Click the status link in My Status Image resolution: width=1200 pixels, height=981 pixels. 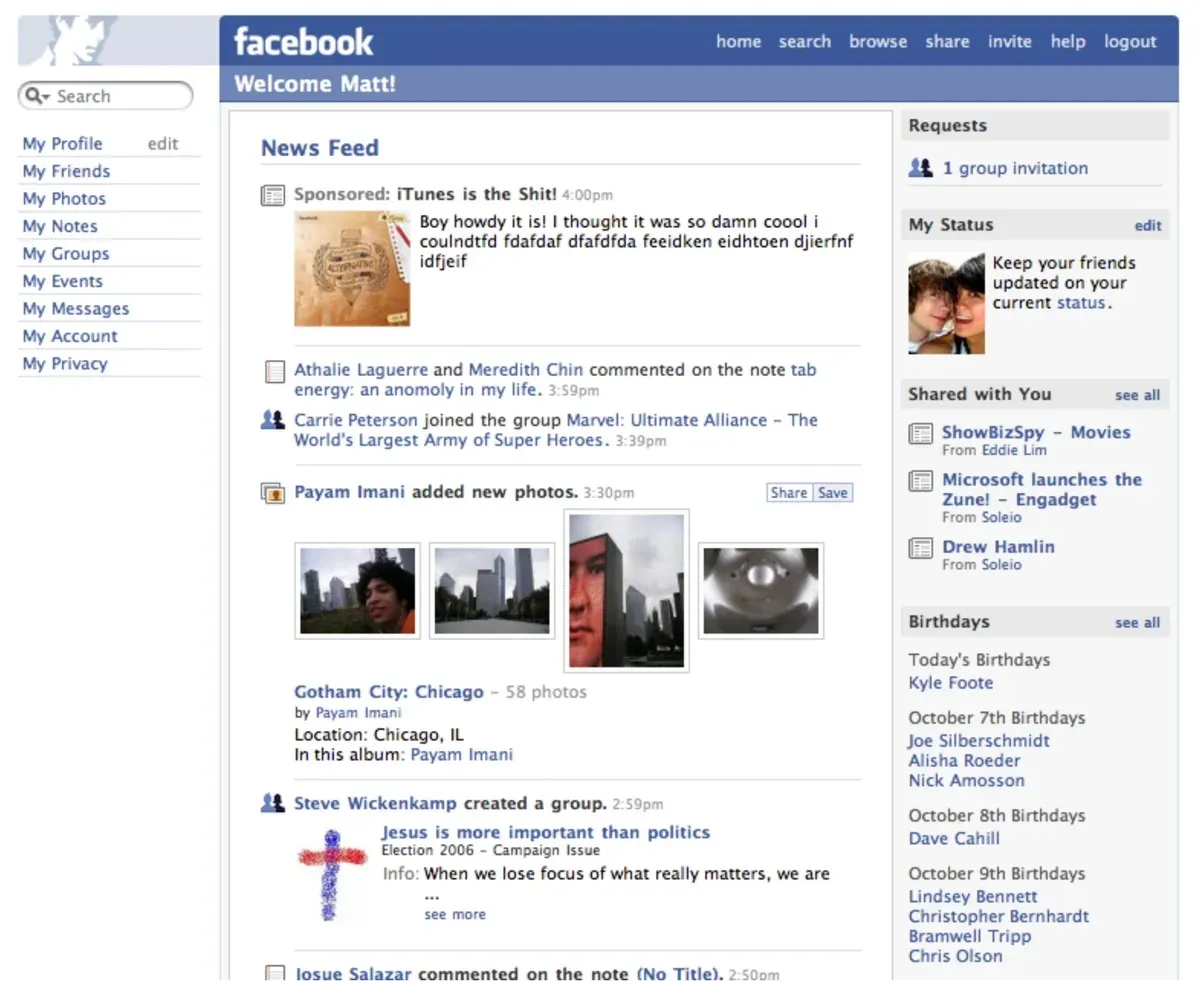pos(1081,303)
